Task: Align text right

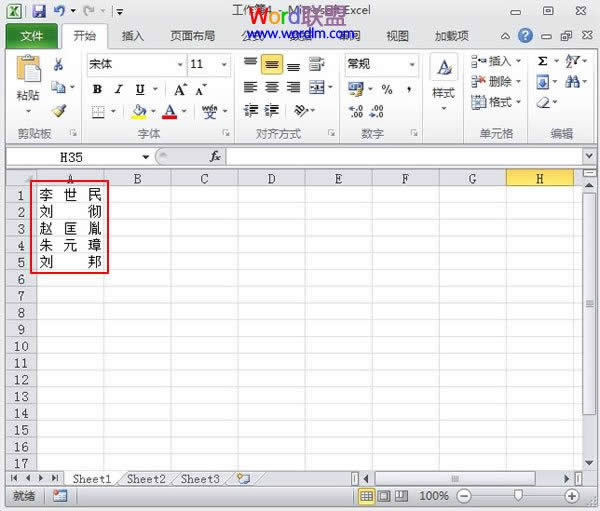Action: 293,88
